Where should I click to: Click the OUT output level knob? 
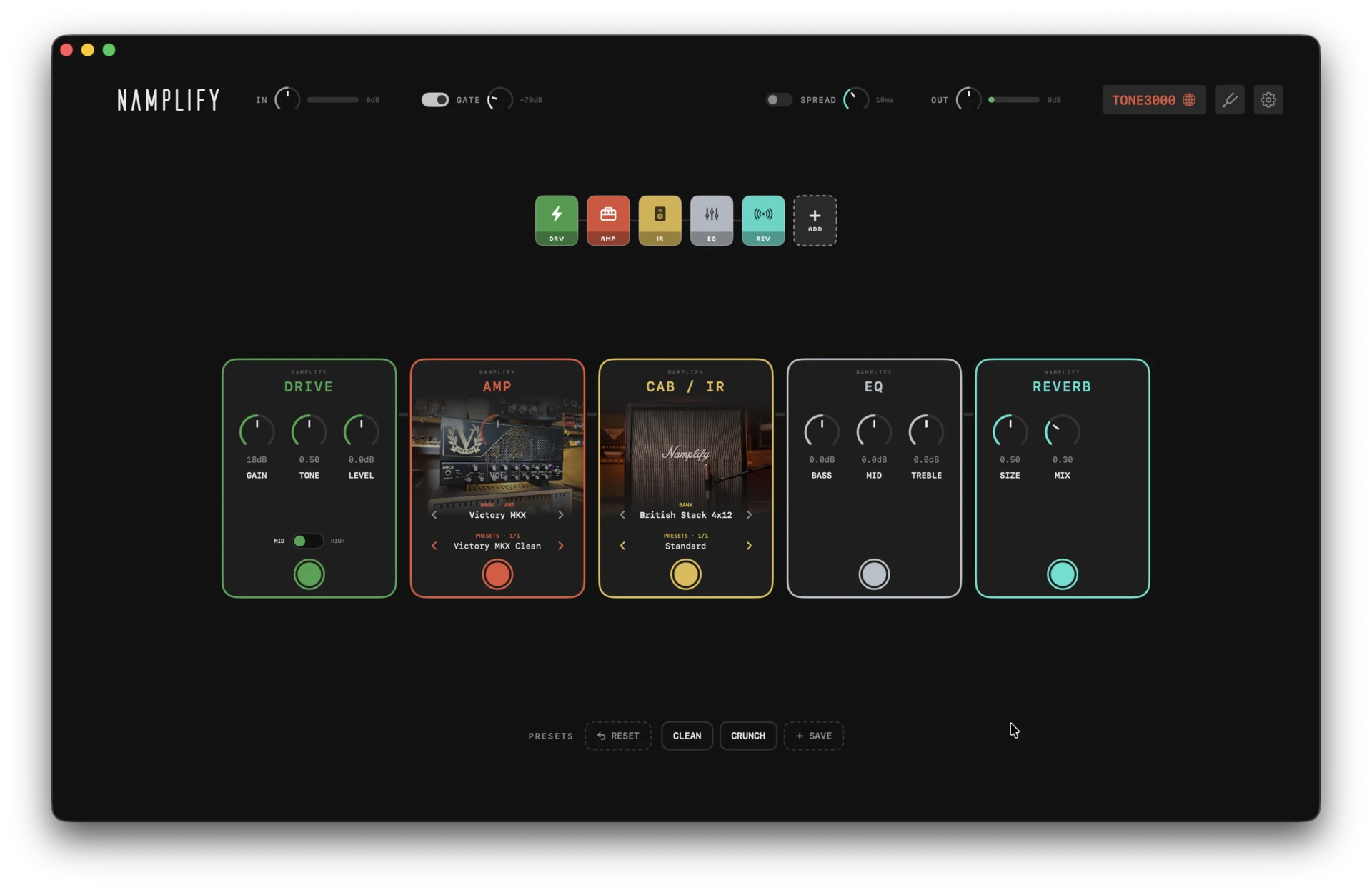click(x=968, y=100)
